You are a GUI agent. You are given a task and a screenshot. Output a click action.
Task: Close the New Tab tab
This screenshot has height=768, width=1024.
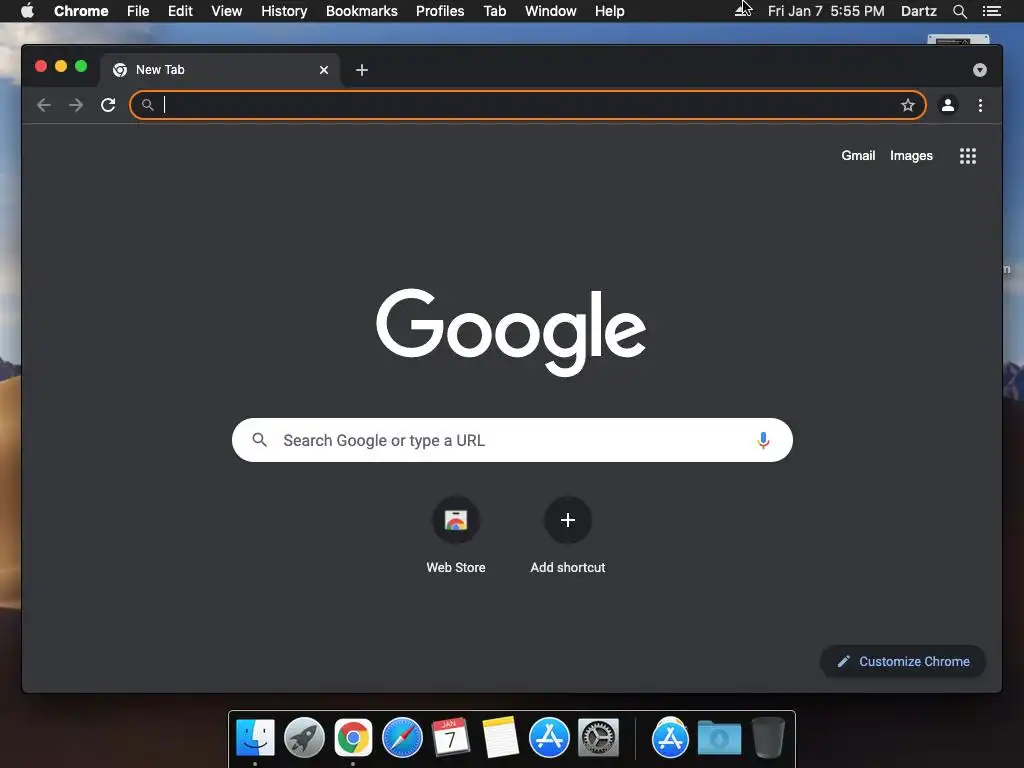(324, 70)
